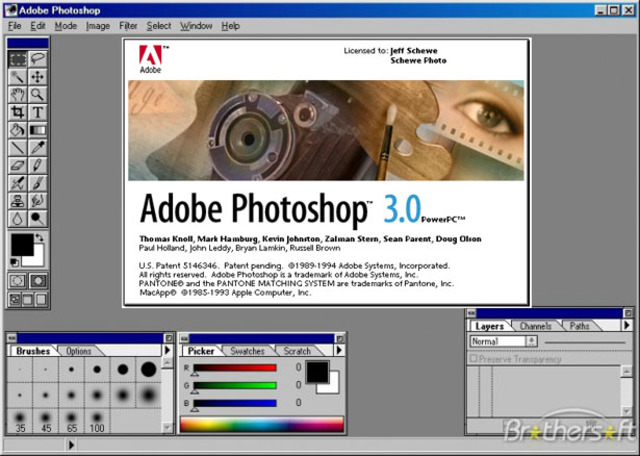This screenshot has width=640, height=456.
Task: Switch to Standard editing mode
Action: point(18,281)
